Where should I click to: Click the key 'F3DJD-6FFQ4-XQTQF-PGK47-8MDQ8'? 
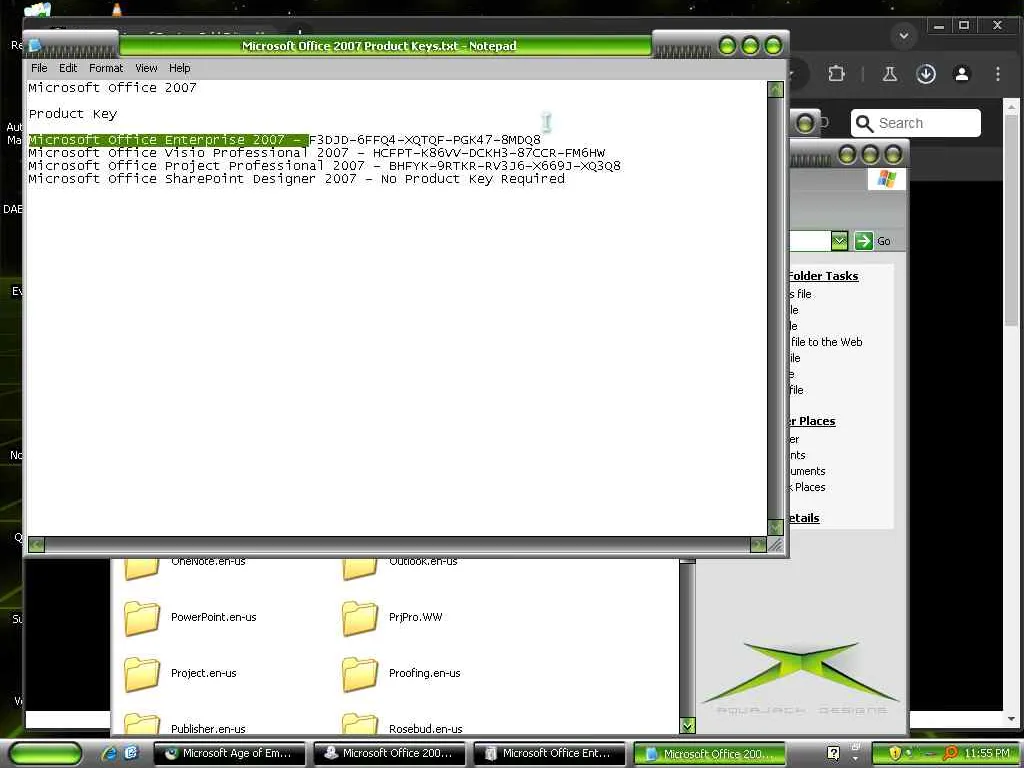424,140
